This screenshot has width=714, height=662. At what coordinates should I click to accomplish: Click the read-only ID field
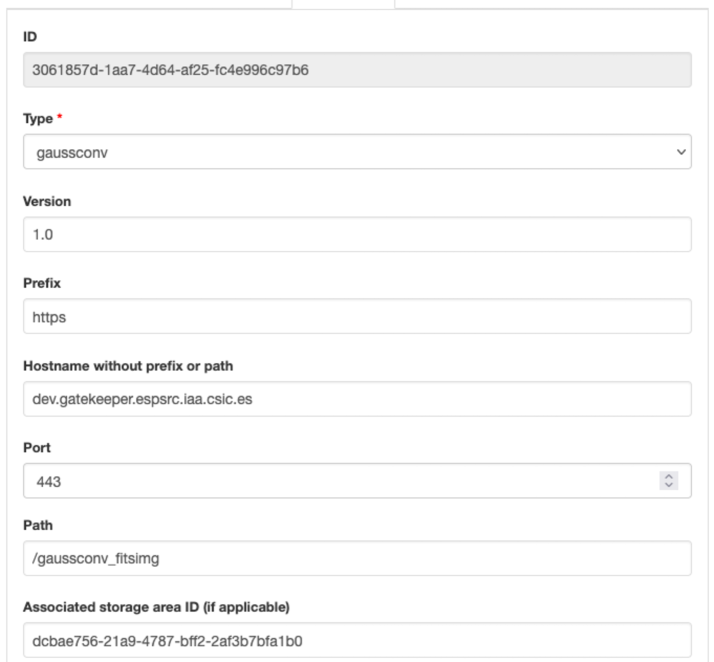(x=356, y=72)
